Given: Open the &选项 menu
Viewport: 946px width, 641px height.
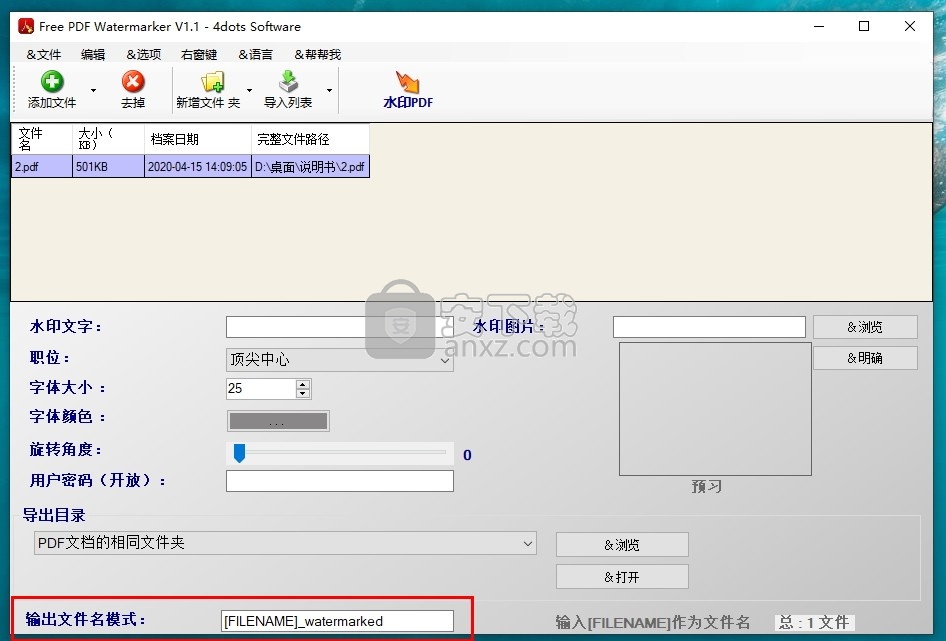Looking at the screenshot, I should pos(144,54).
